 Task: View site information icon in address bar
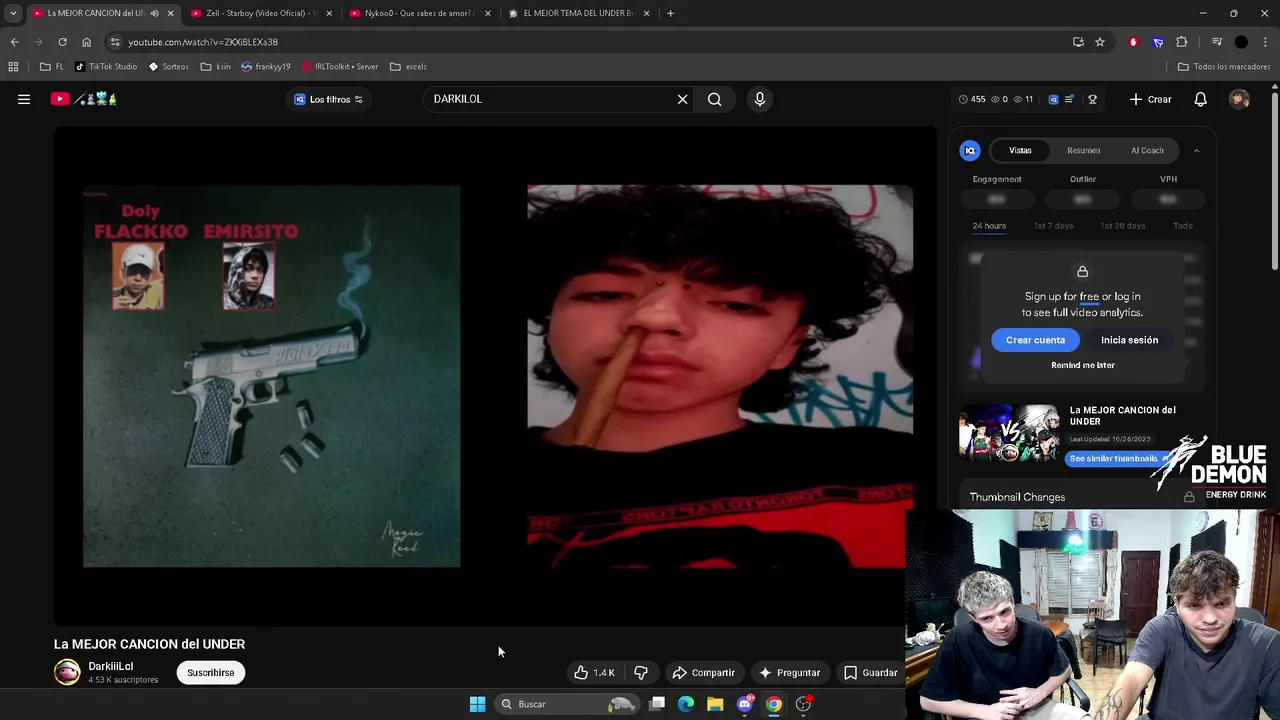point(115,42)
